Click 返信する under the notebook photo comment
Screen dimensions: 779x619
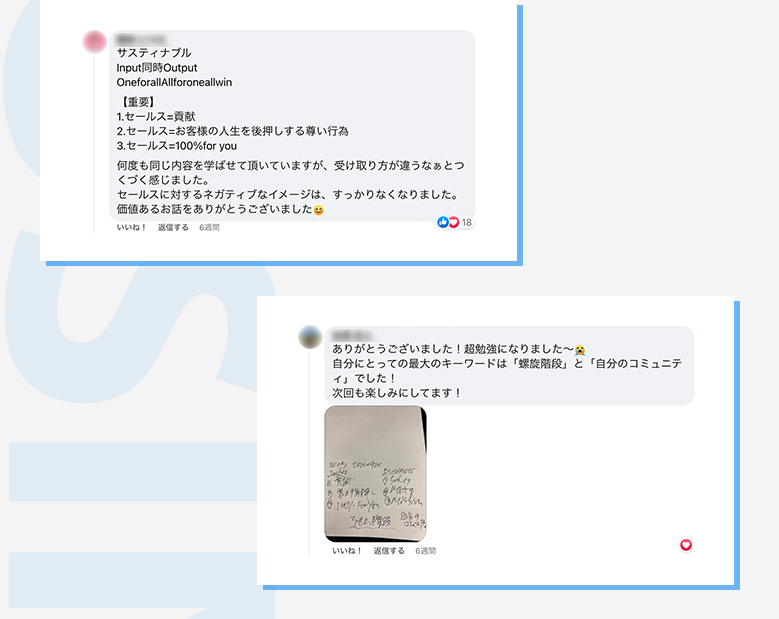(389, 551)
